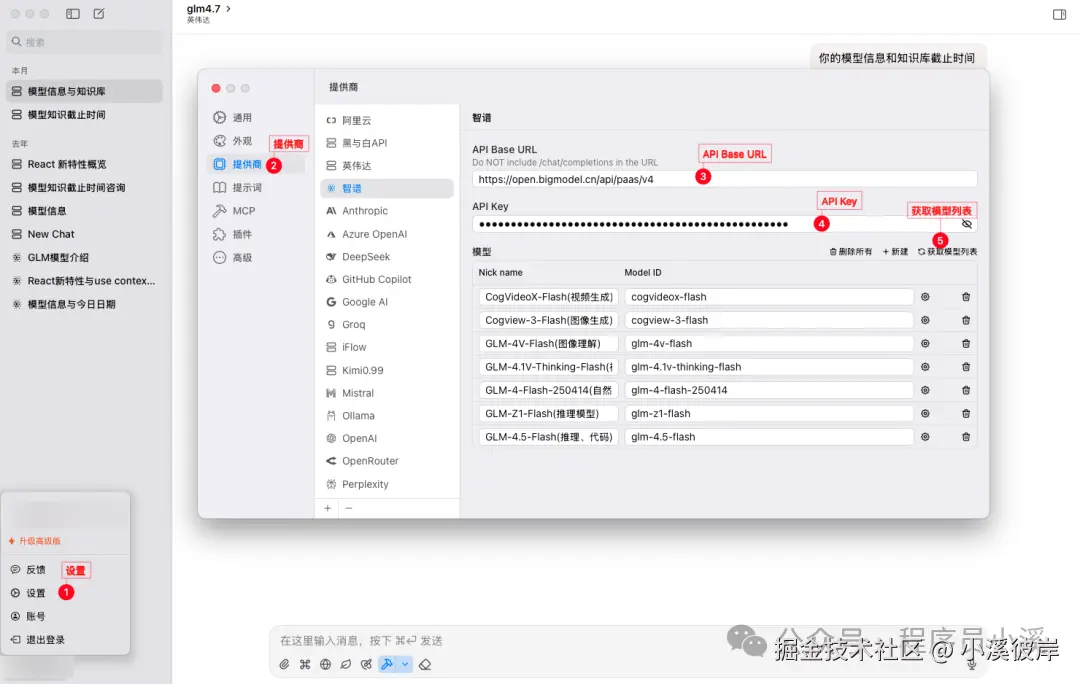Toggle the highlighted hammer tools option
Image resolution: width=1080 pixels, height=684 pixels.
click(x=388, y=663)
